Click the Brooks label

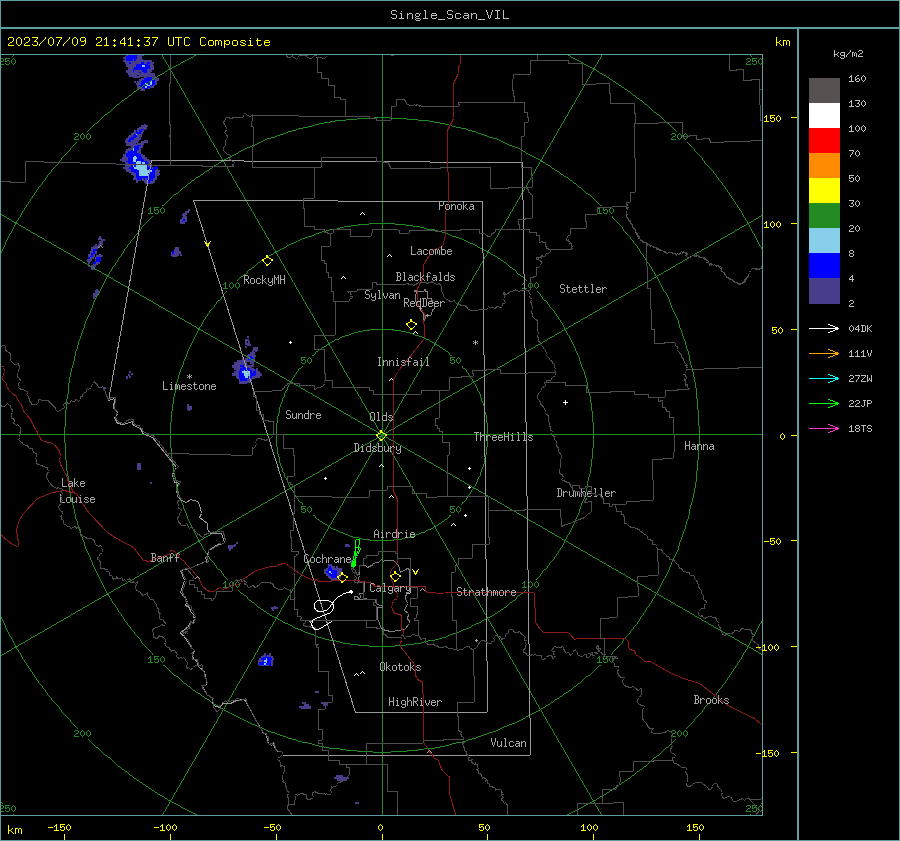click(x=711, y=700)
